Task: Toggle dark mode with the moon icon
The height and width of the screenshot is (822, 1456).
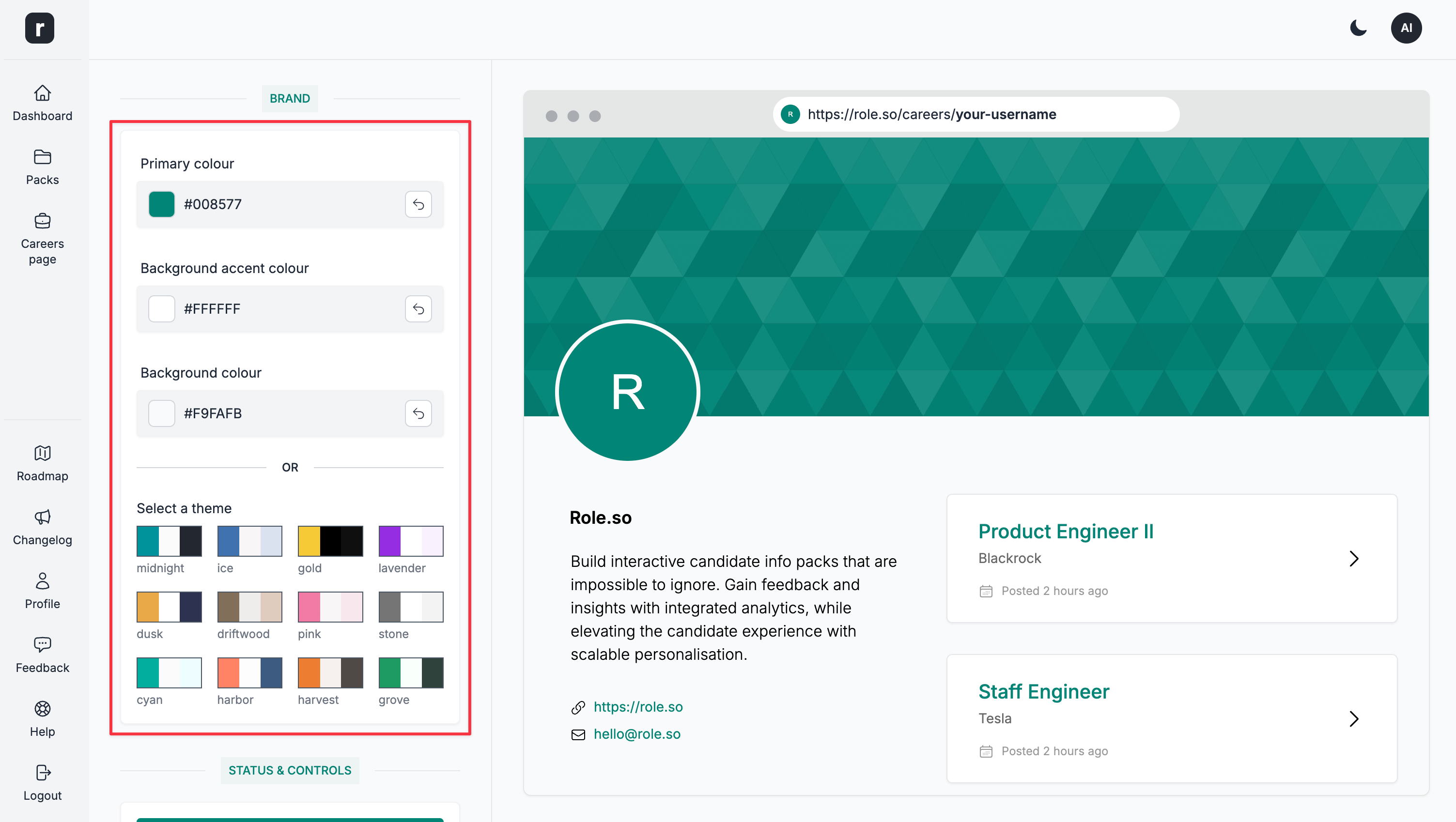Action: (x=1358, y=28)
